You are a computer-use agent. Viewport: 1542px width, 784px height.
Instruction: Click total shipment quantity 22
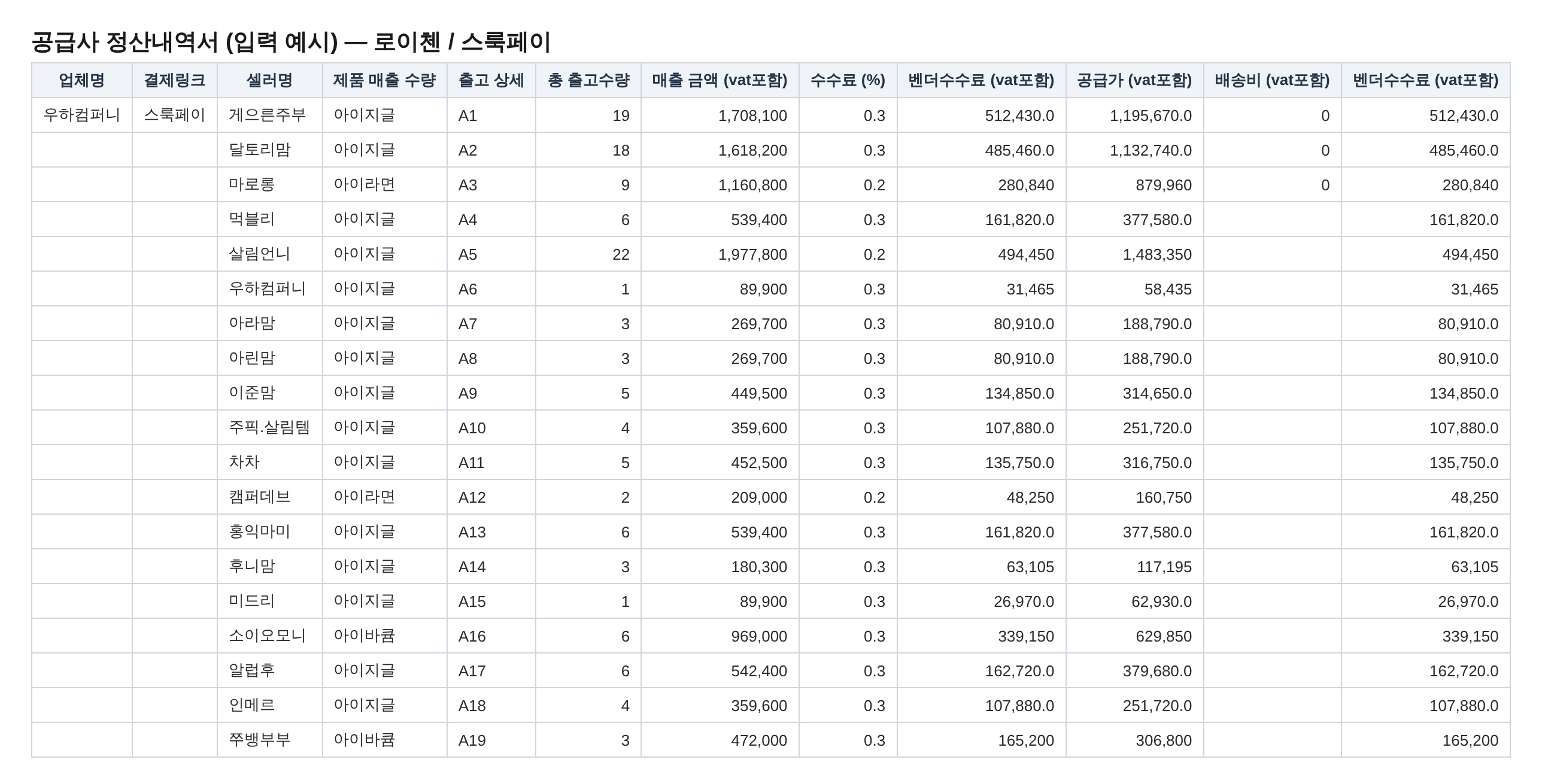pyautogui.click(x=588, y=254)
